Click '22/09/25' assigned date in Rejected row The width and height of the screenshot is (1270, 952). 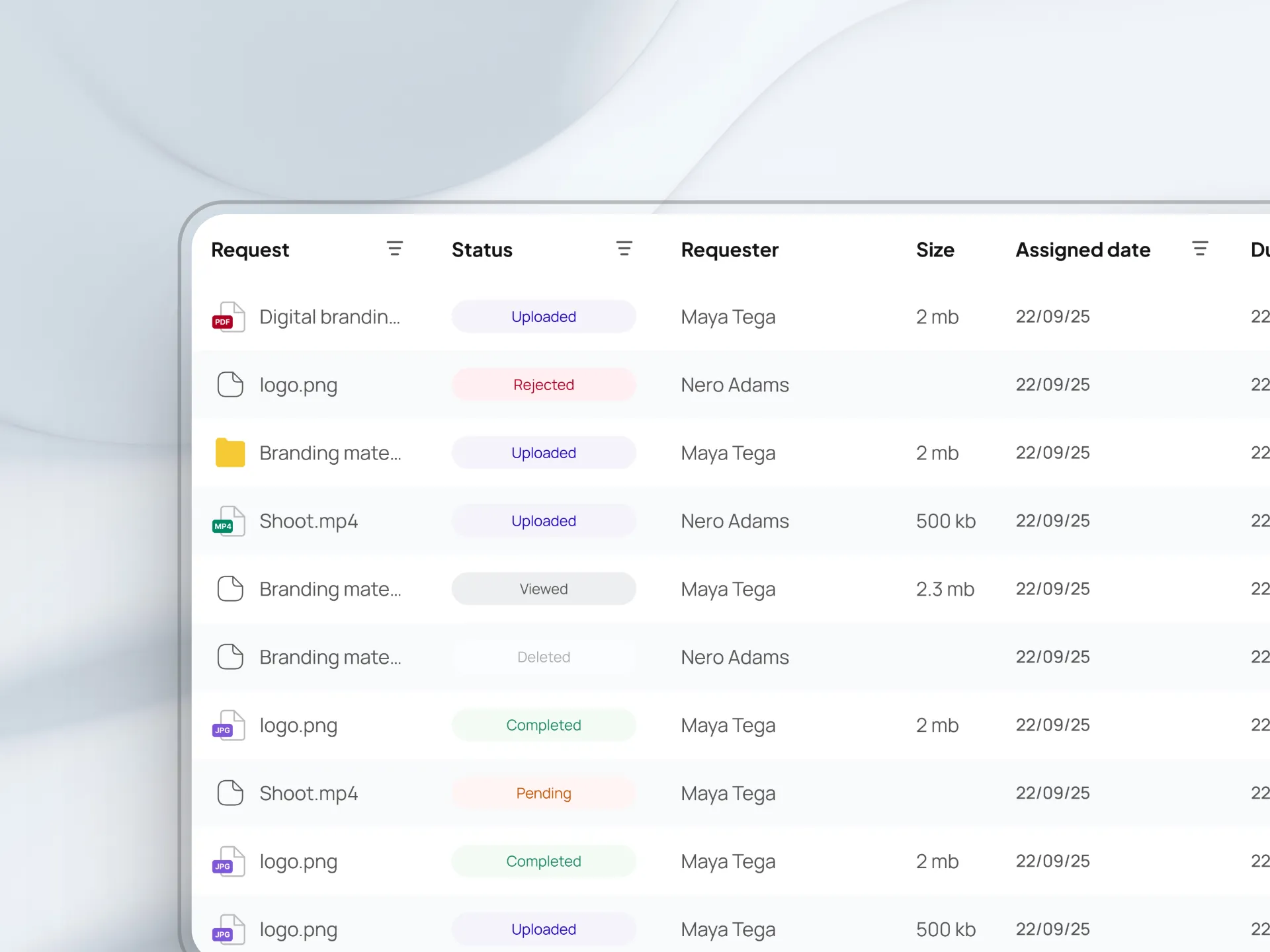point(1053,385)
